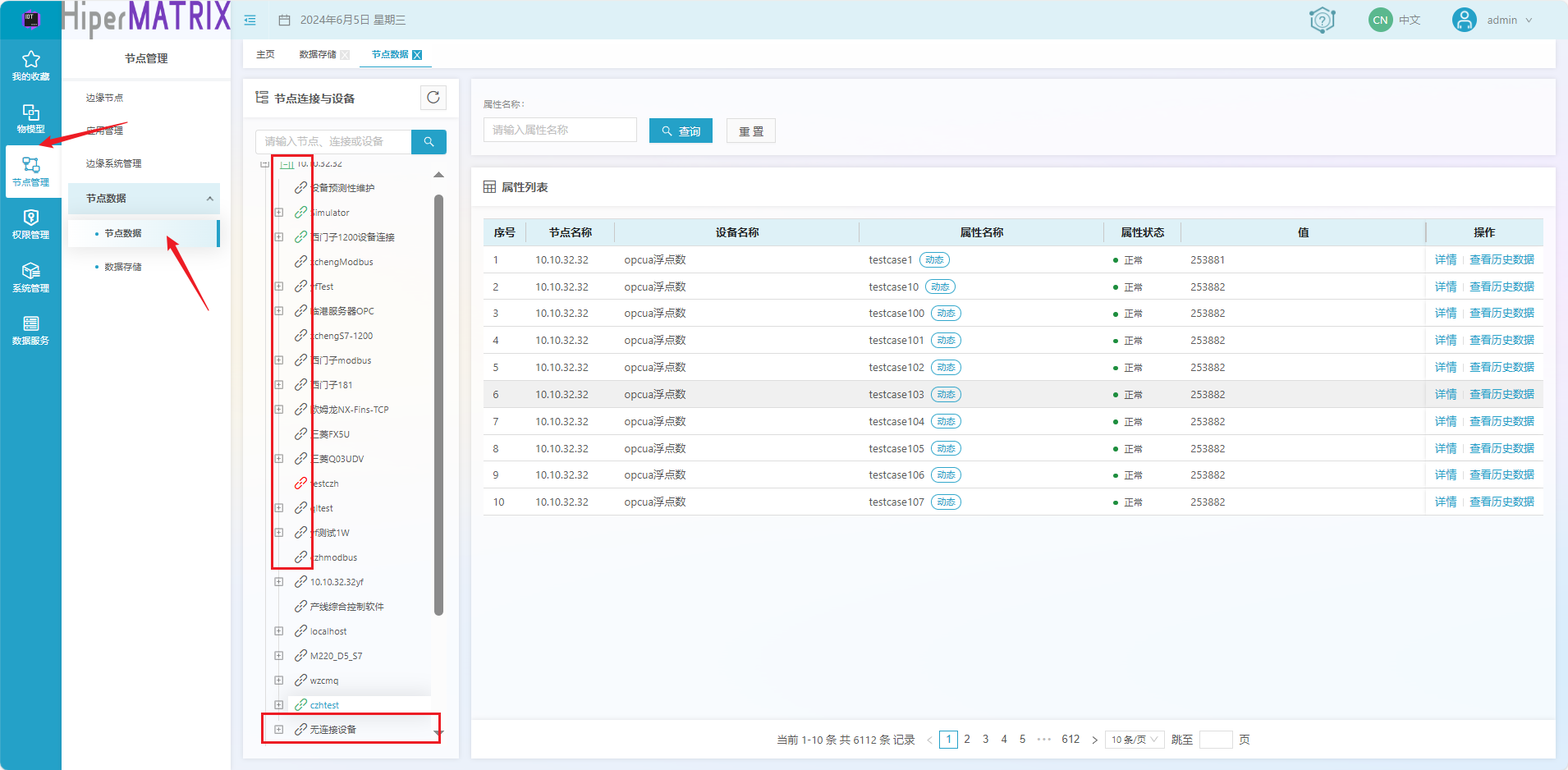Open 数据存储 submenu item

pos(123,267)
